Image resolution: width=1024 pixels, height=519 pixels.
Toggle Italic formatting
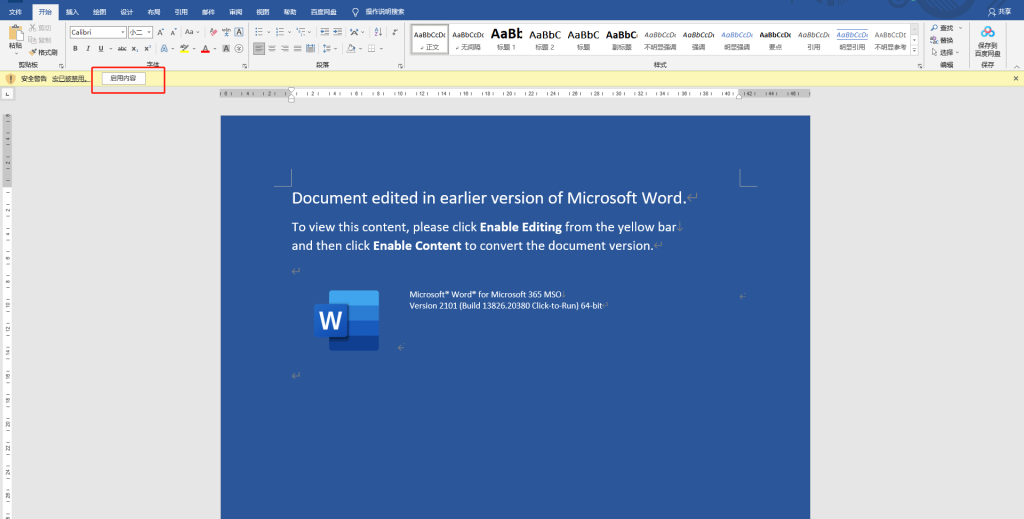pyautogui.click(x=88, y=48)
